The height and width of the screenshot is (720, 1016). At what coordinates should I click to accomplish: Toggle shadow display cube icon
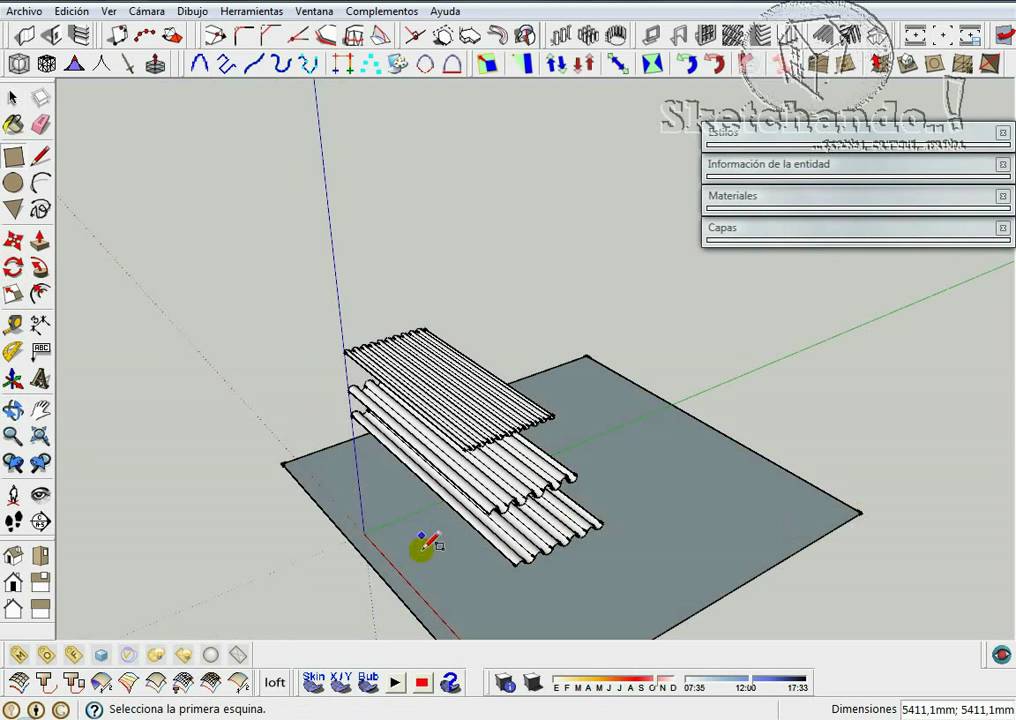click(x=532, y=682)
